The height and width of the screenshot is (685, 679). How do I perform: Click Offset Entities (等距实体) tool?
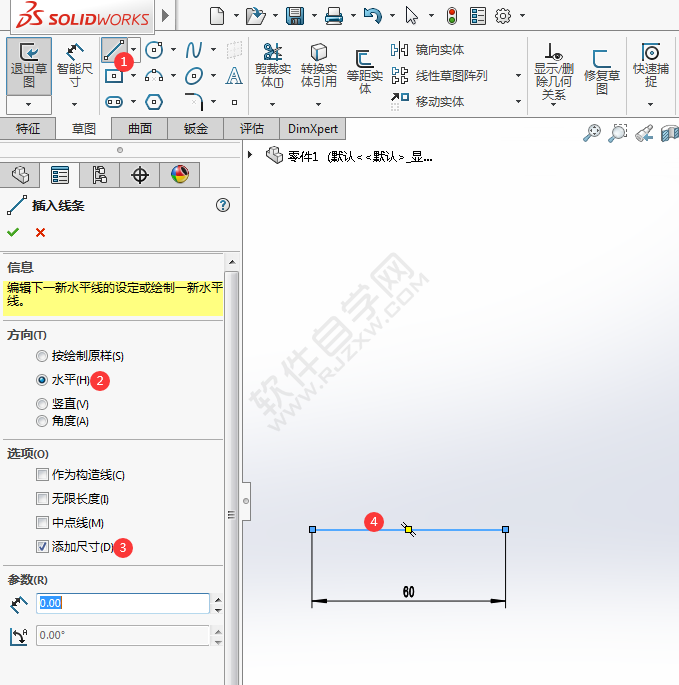coord(364,72)
